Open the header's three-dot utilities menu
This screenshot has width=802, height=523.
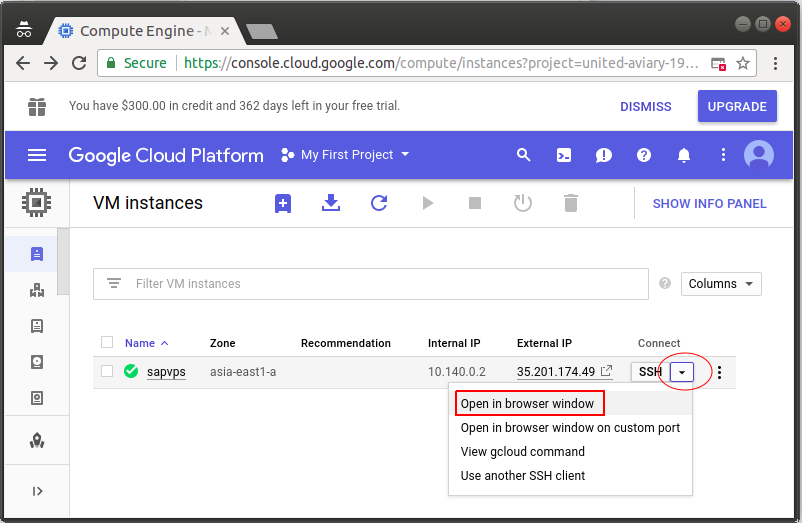coord(723,155)
